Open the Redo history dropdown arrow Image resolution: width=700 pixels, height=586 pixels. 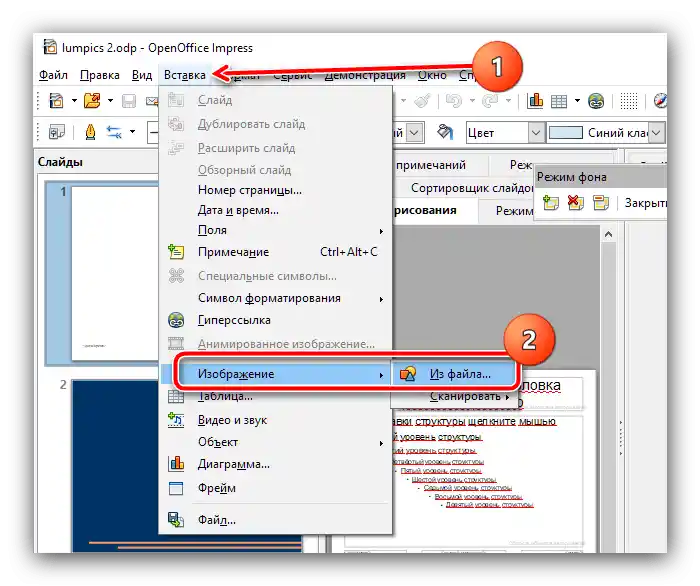click(508, 101)
